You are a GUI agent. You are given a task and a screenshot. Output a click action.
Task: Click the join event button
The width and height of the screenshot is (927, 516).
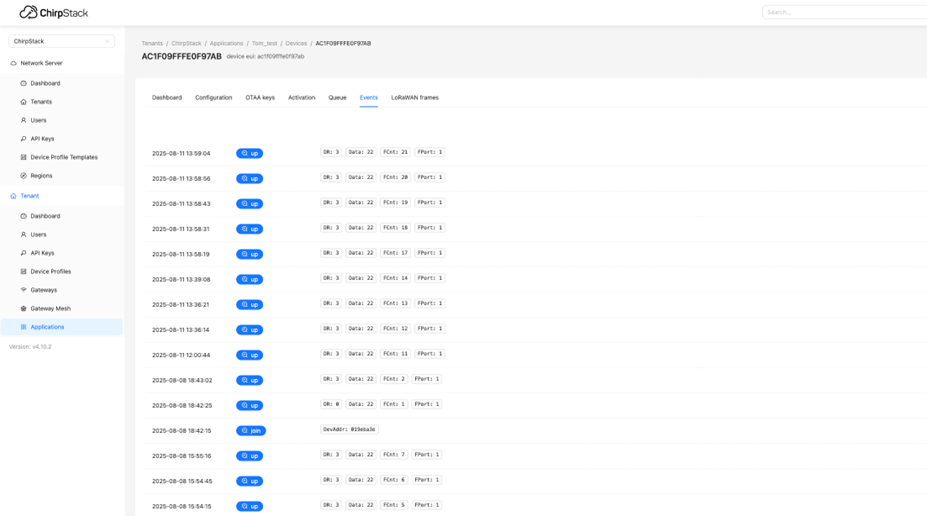pos(250,431)
